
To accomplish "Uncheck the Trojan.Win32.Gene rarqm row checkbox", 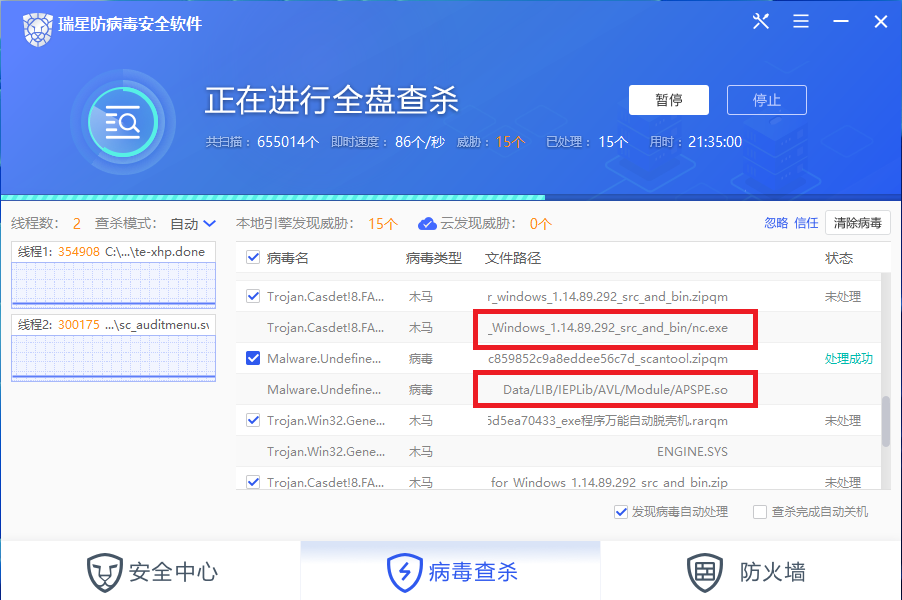I will pos(253,420).
